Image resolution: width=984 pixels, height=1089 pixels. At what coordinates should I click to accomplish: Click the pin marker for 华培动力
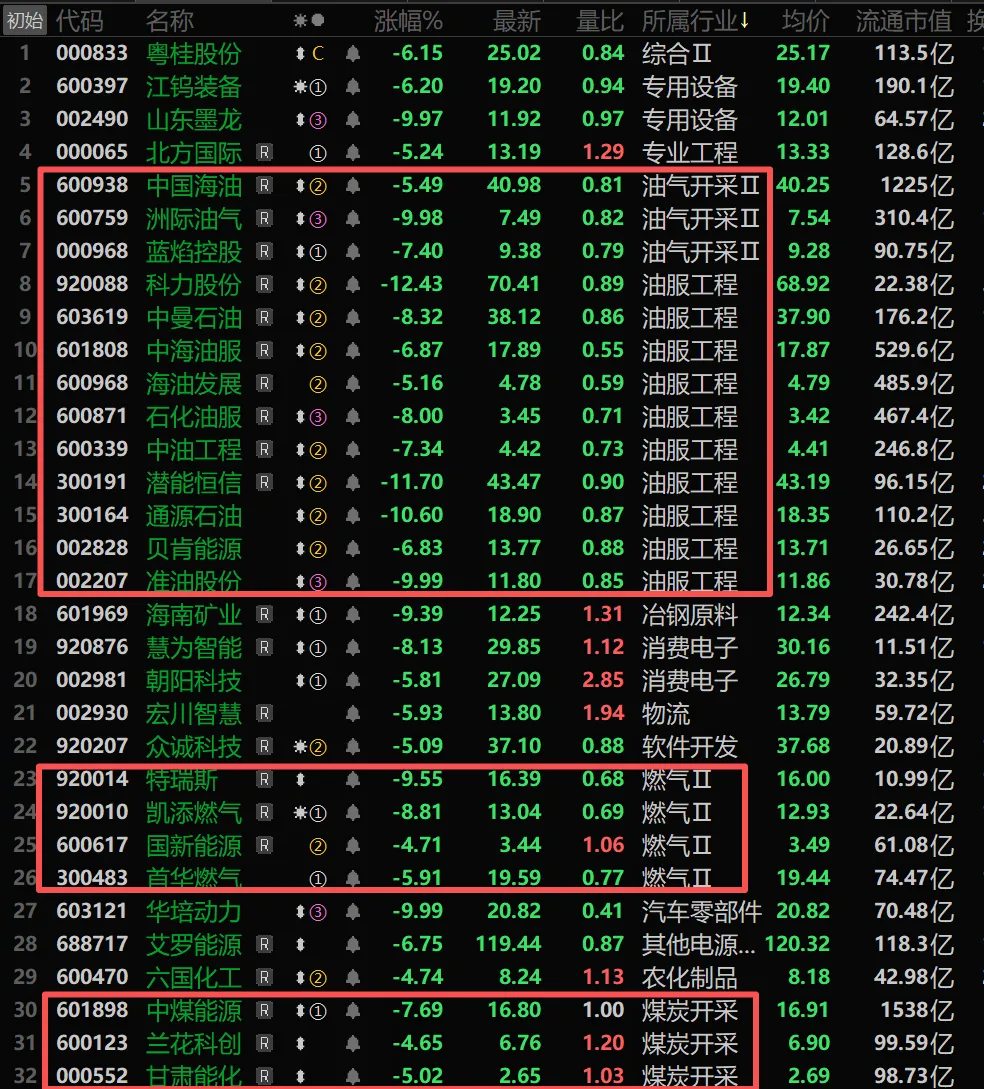point(300,912)
